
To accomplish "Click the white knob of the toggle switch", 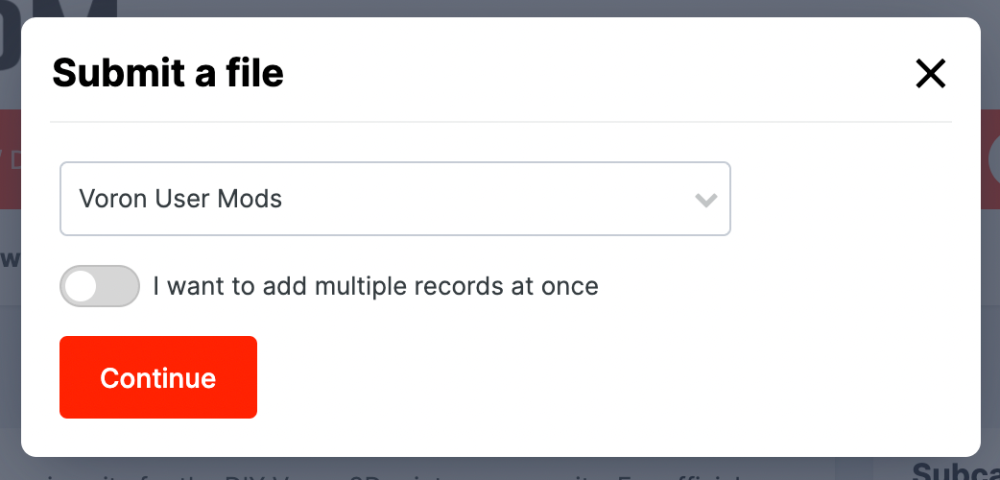I will point(80,286).
